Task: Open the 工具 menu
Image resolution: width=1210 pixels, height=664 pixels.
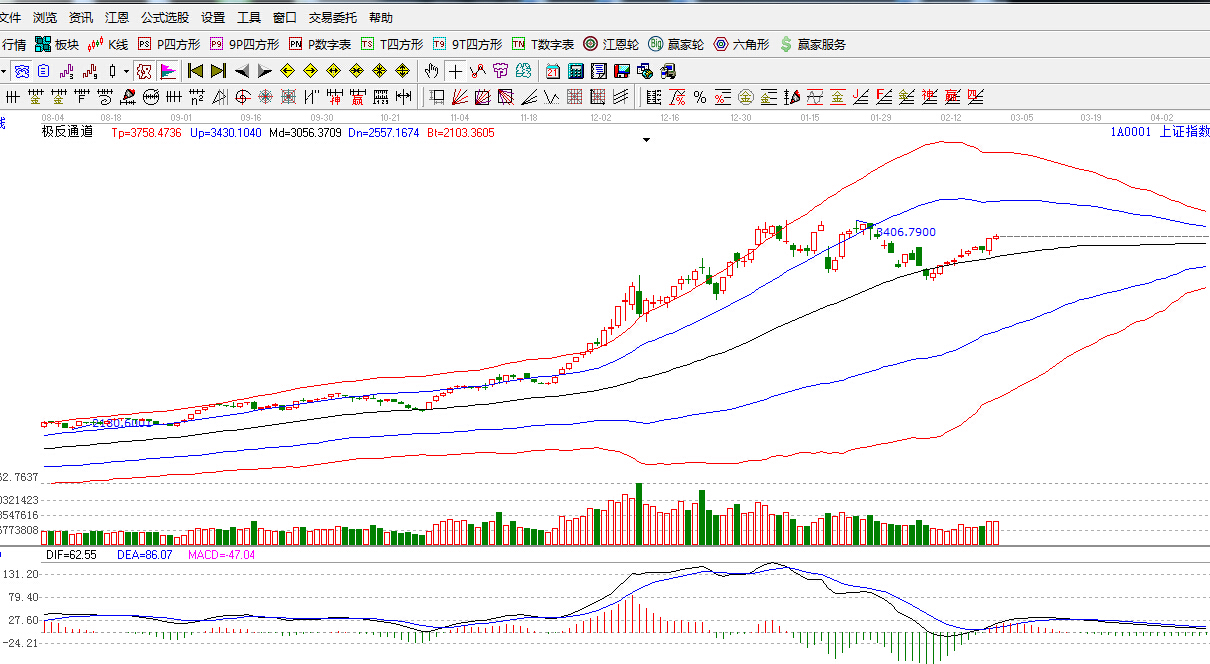Action: click(249, 17)
